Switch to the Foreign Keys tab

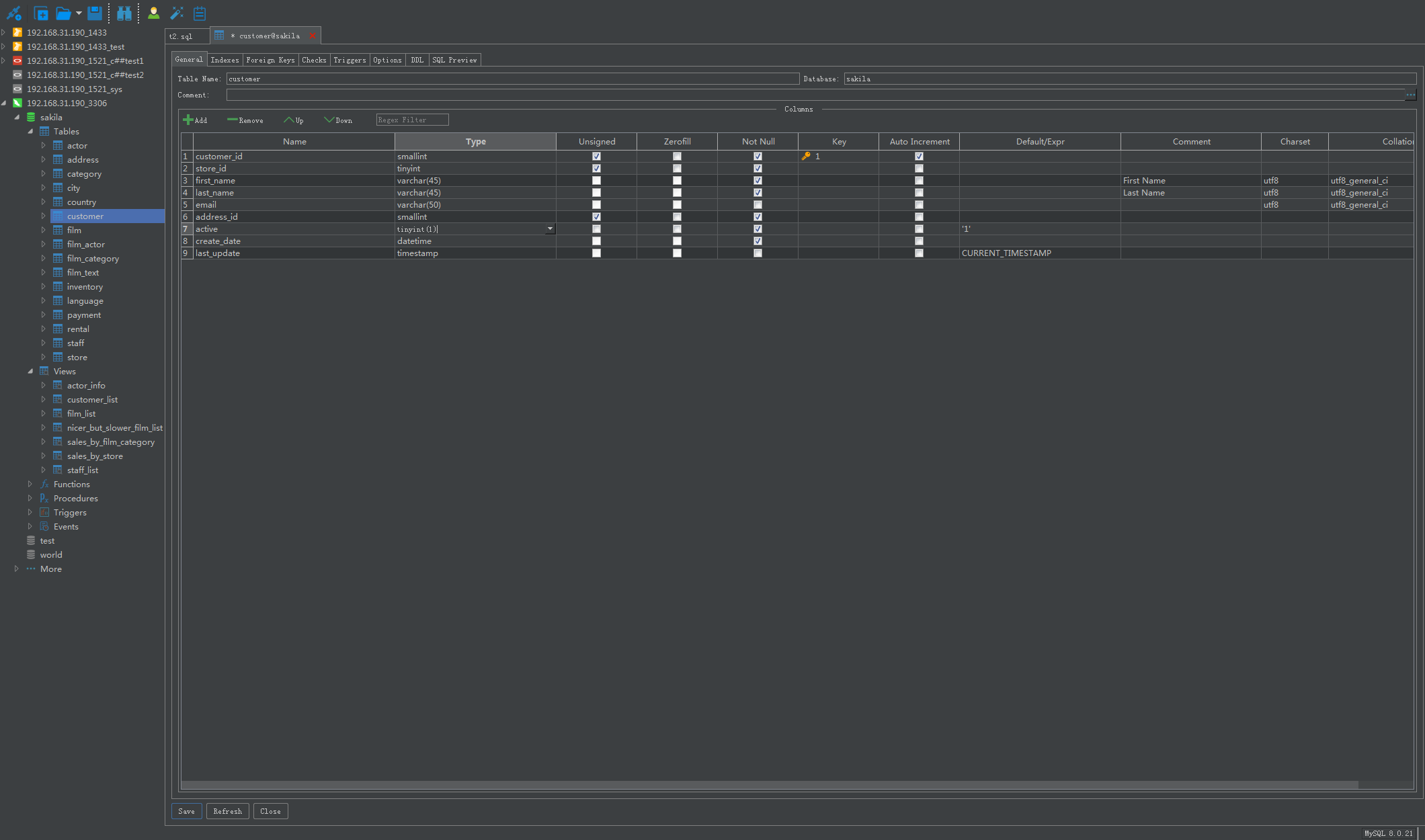tap(270, 60)
